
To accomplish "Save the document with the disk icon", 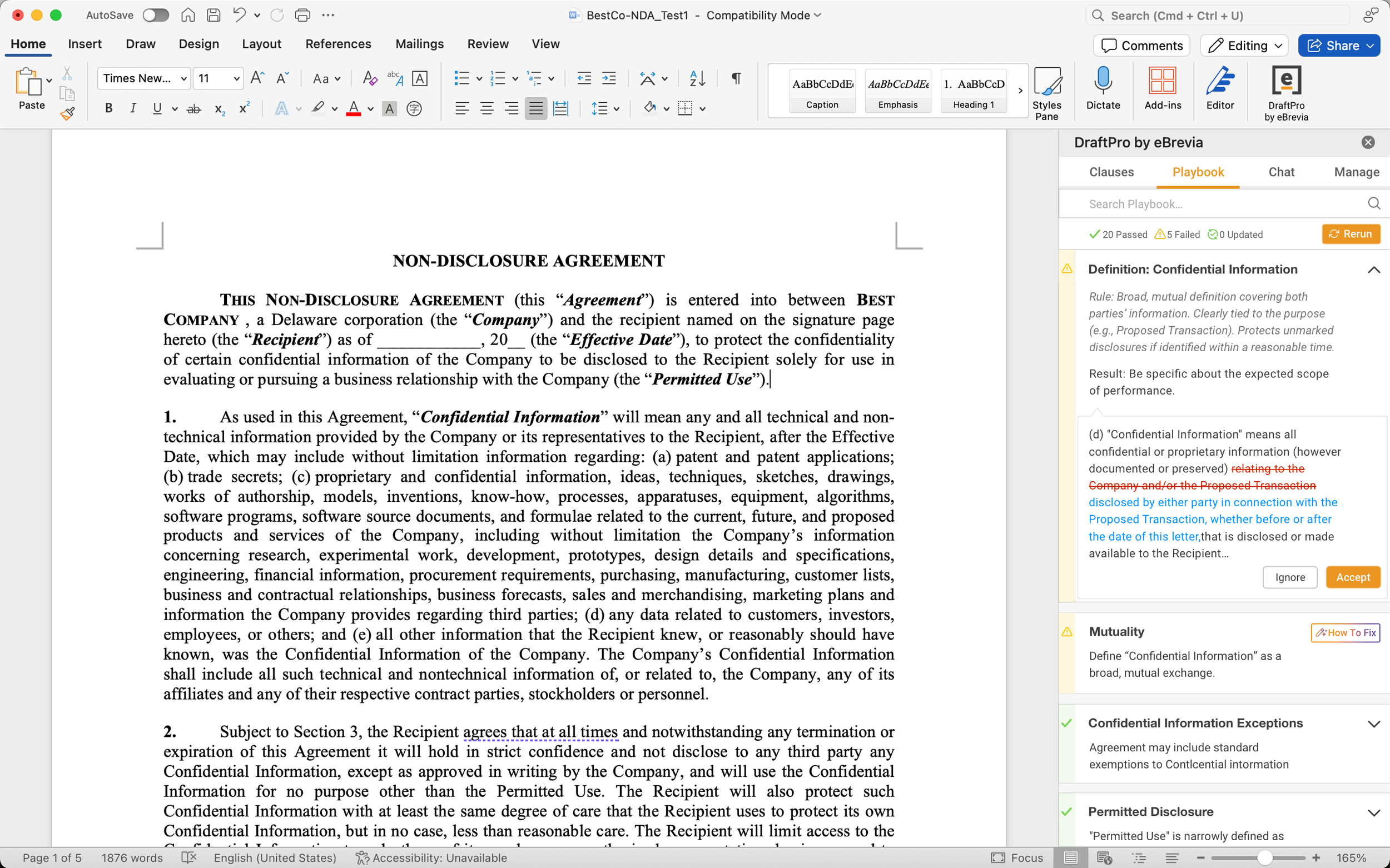I will (214, 16).
